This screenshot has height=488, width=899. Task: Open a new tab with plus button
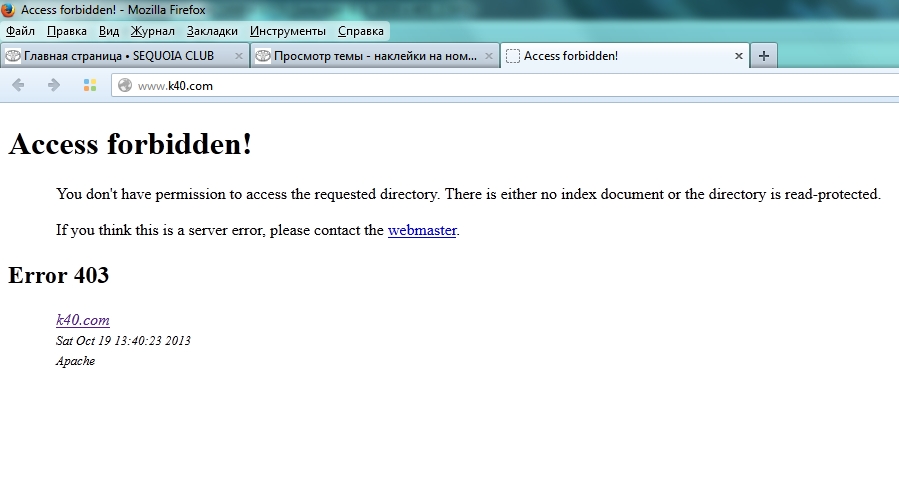764,56
